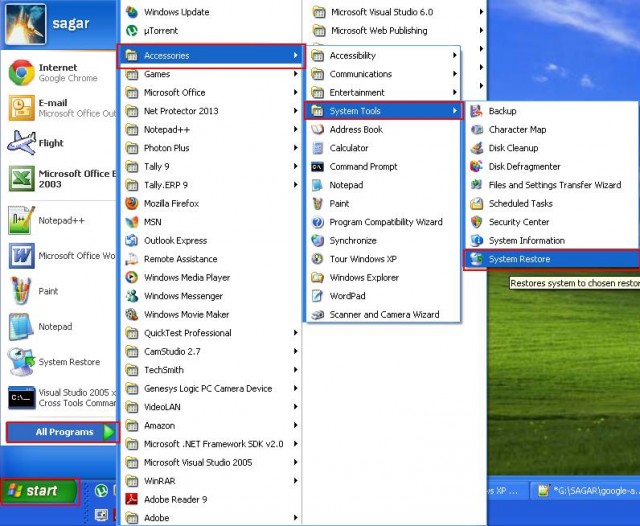Viewport: 640px width, 526px height.
Task: Open Windows Movie Maker icon
Action: 132,314
